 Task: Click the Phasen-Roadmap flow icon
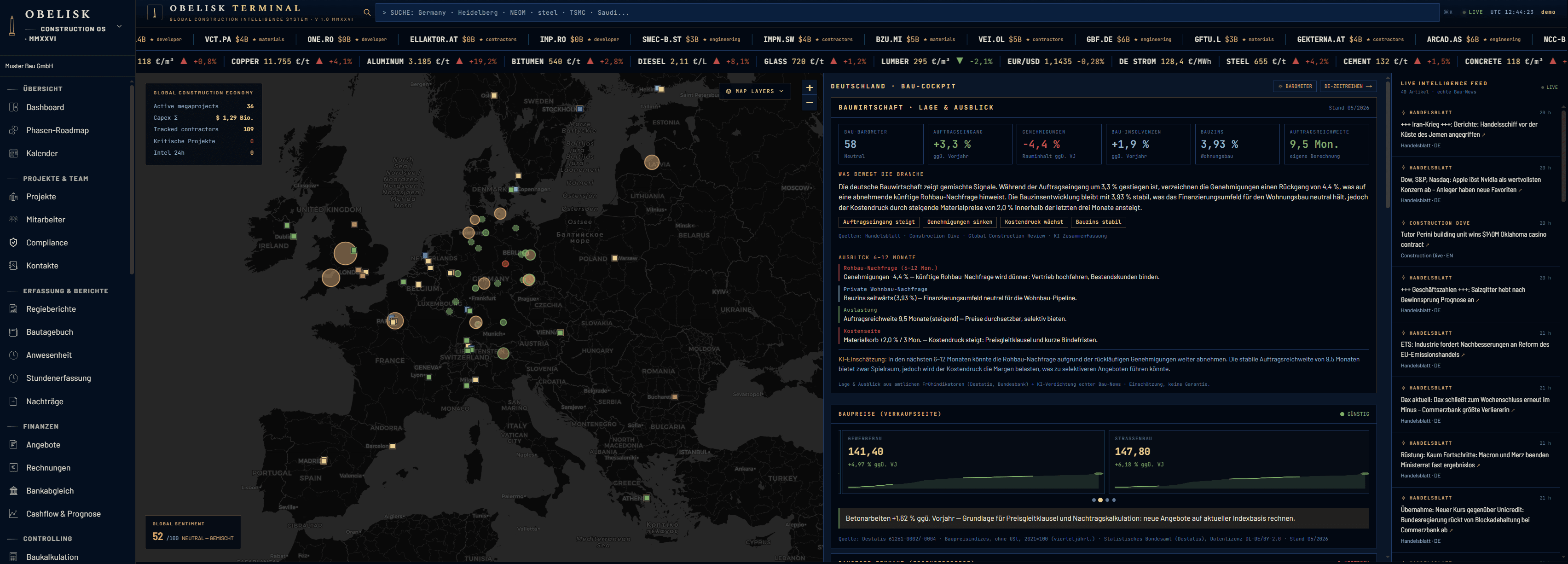13,130
